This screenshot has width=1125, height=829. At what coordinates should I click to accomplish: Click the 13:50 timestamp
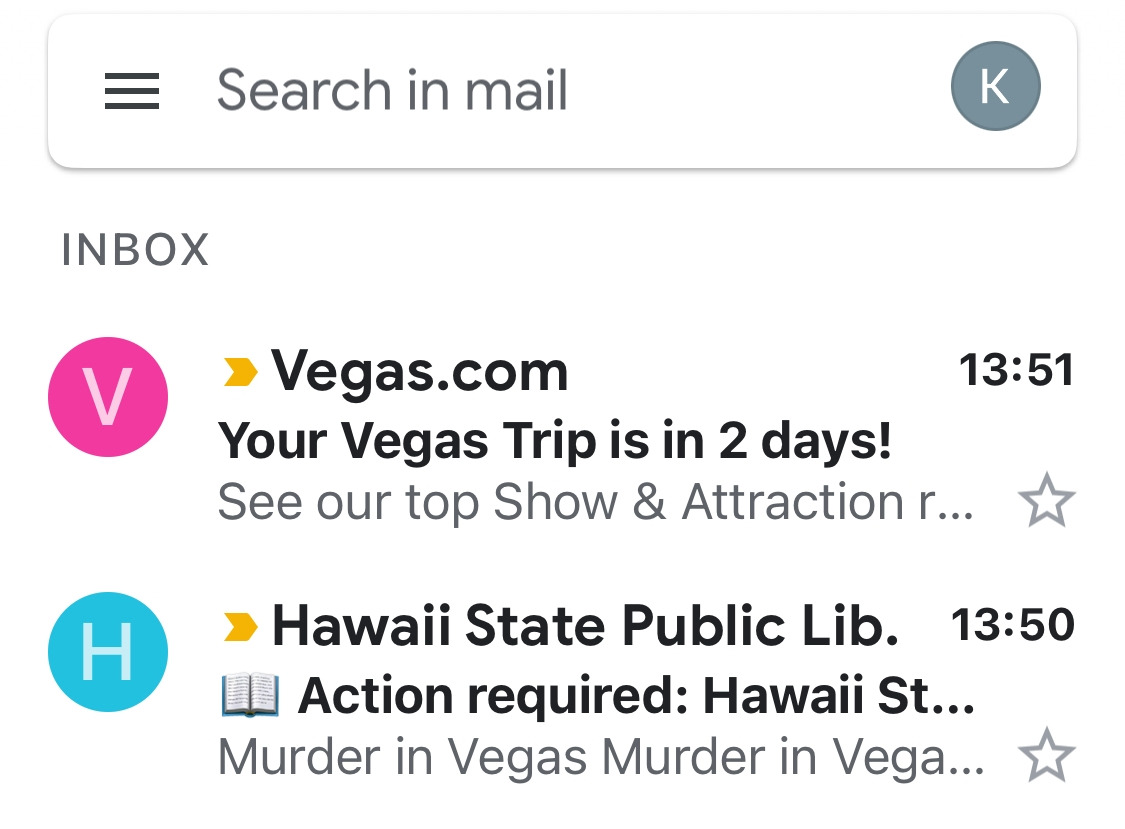1012,624
